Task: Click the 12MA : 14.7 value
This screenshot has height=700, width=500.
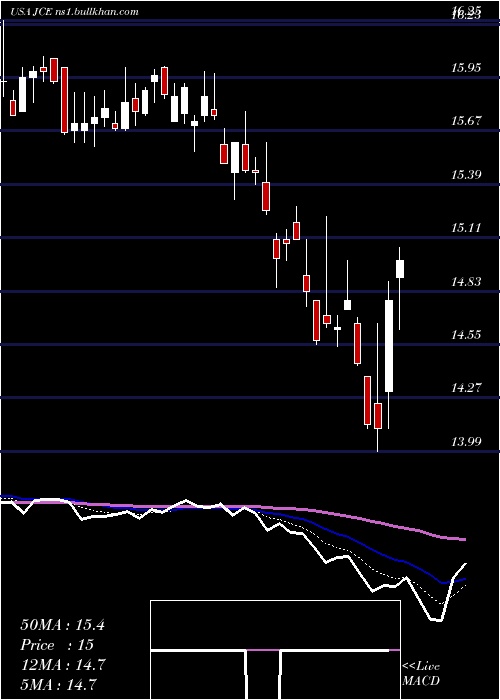Action: point(62,665)
